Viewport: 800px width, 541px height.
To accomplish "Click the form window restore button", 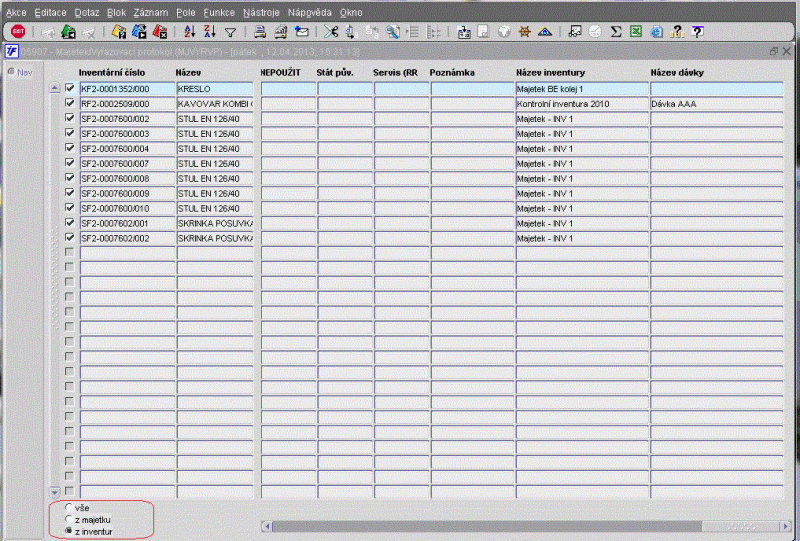I will coord(774,51).
